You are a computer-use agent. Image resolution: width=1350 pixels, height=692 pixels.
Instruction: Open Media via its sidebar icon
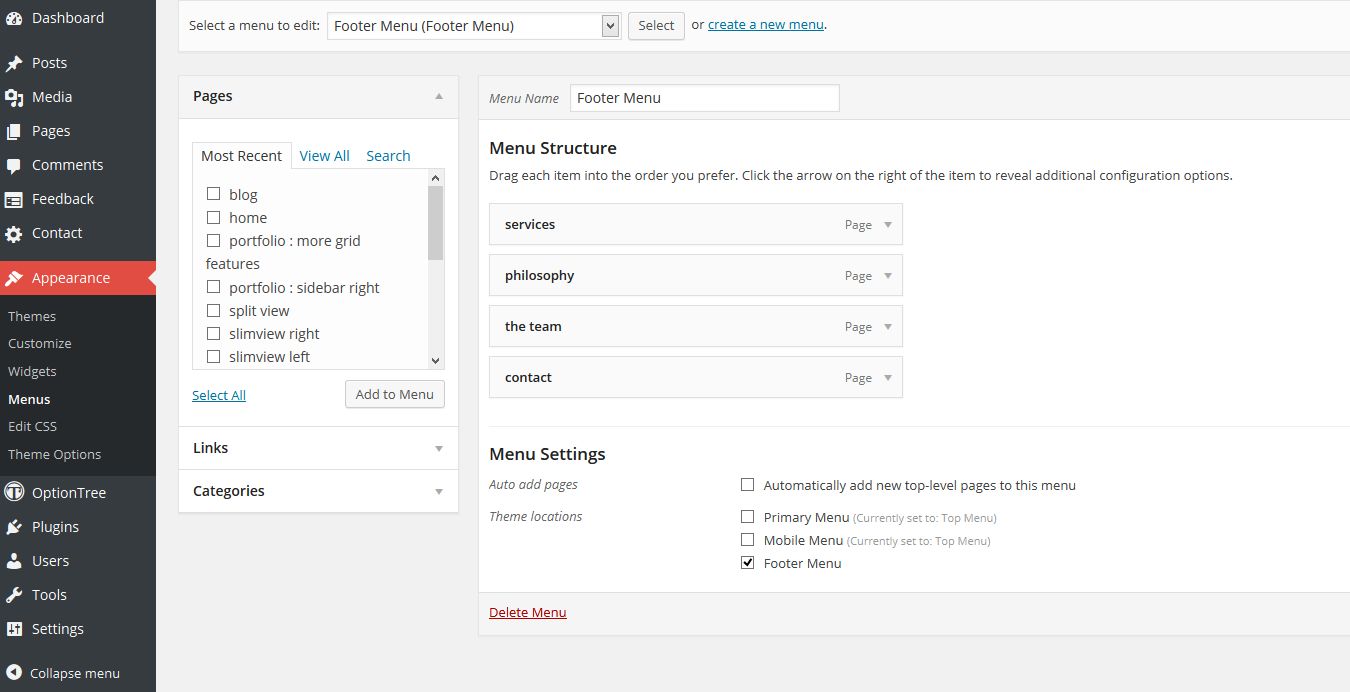(x=14, y=97)
